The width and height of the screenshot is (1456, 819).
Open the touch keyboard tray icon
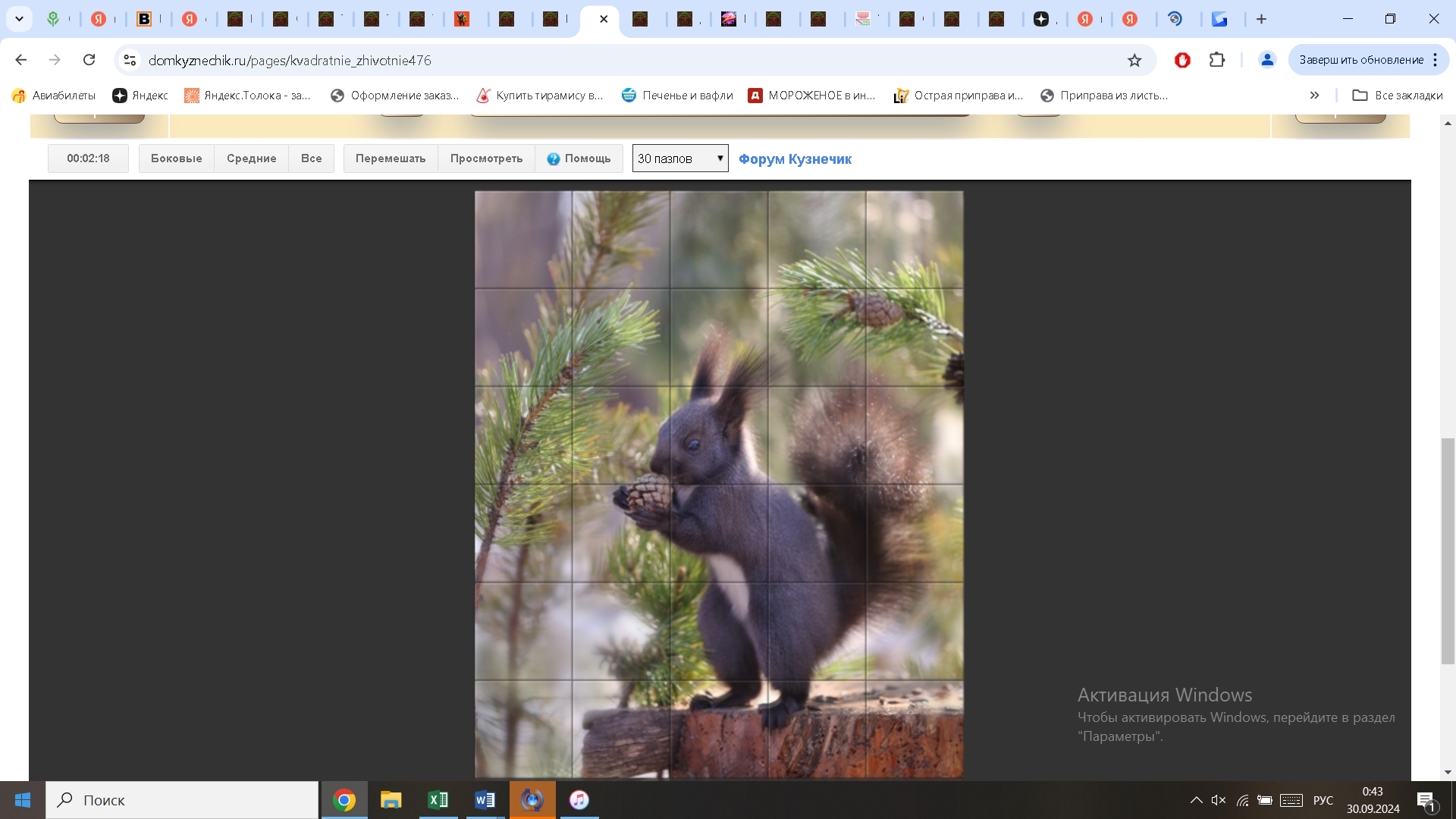(x=1291, y=800)
